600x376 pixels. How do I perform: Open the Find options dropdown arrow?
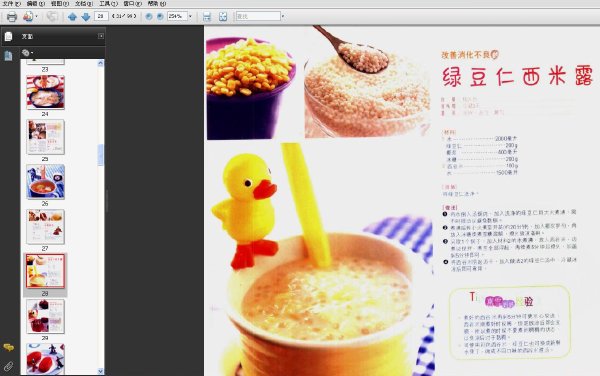(283, 16)
